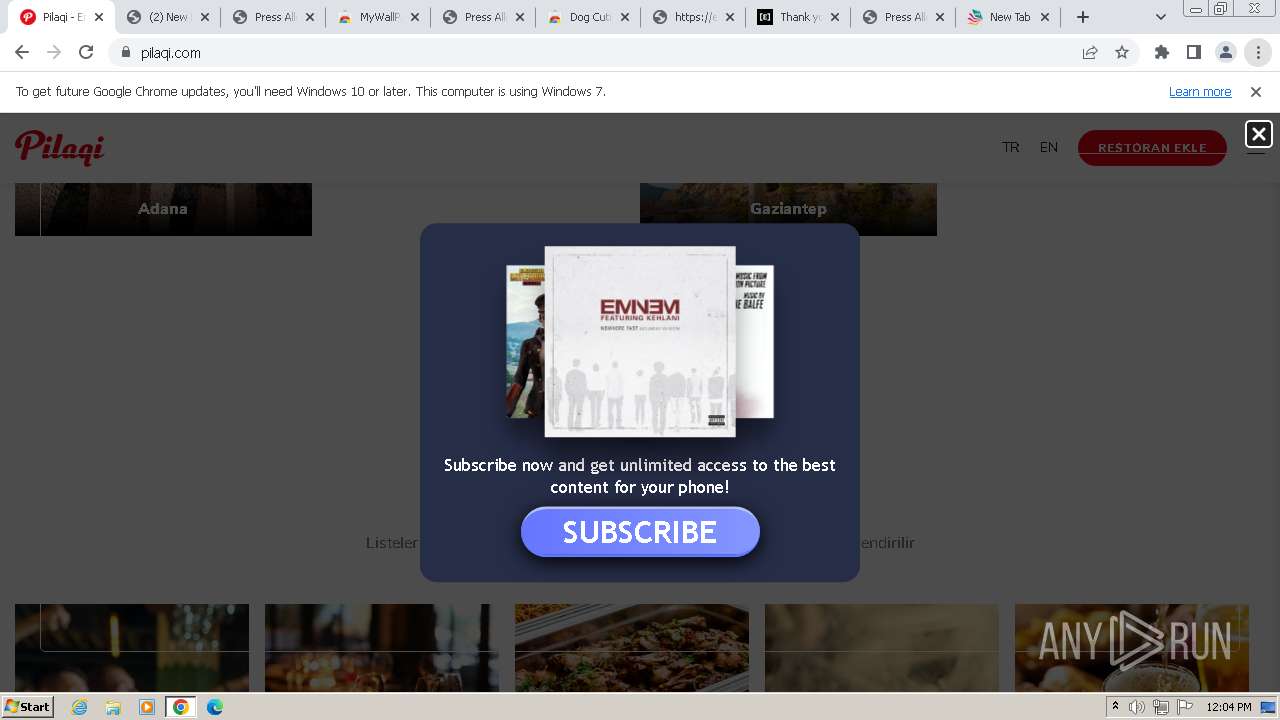Screen dimensions: 1280x720
Task: Open the grilled food restaurant thumbnail
Action: click(x=632, y=647)
